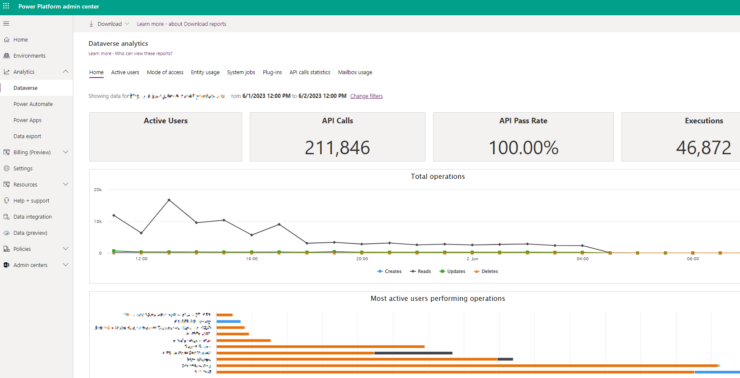Expand the Admin centers chevron

[x=66, y=265]
